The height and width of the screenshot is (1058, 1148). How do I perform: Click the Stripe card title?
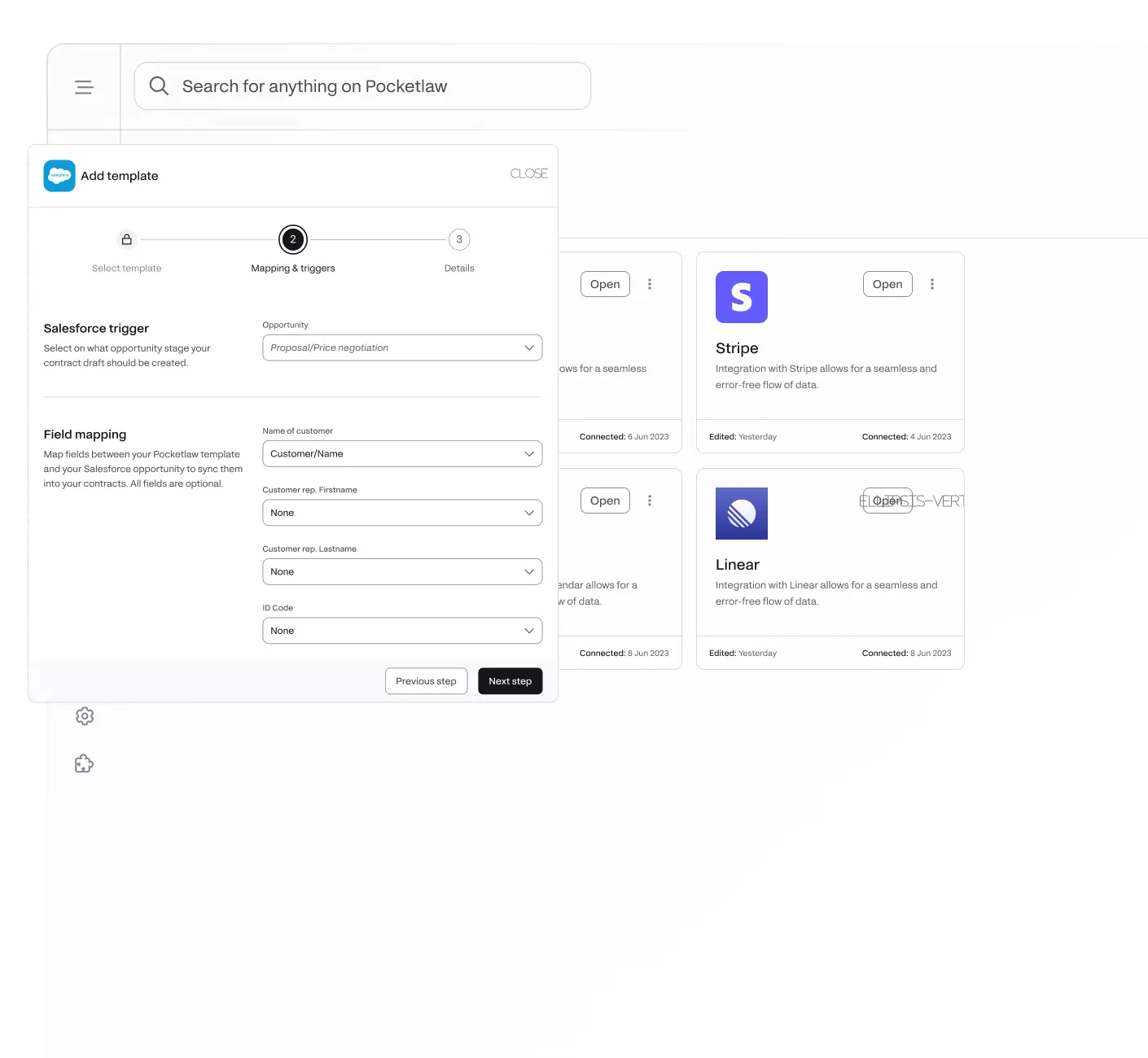click(737, 348)
